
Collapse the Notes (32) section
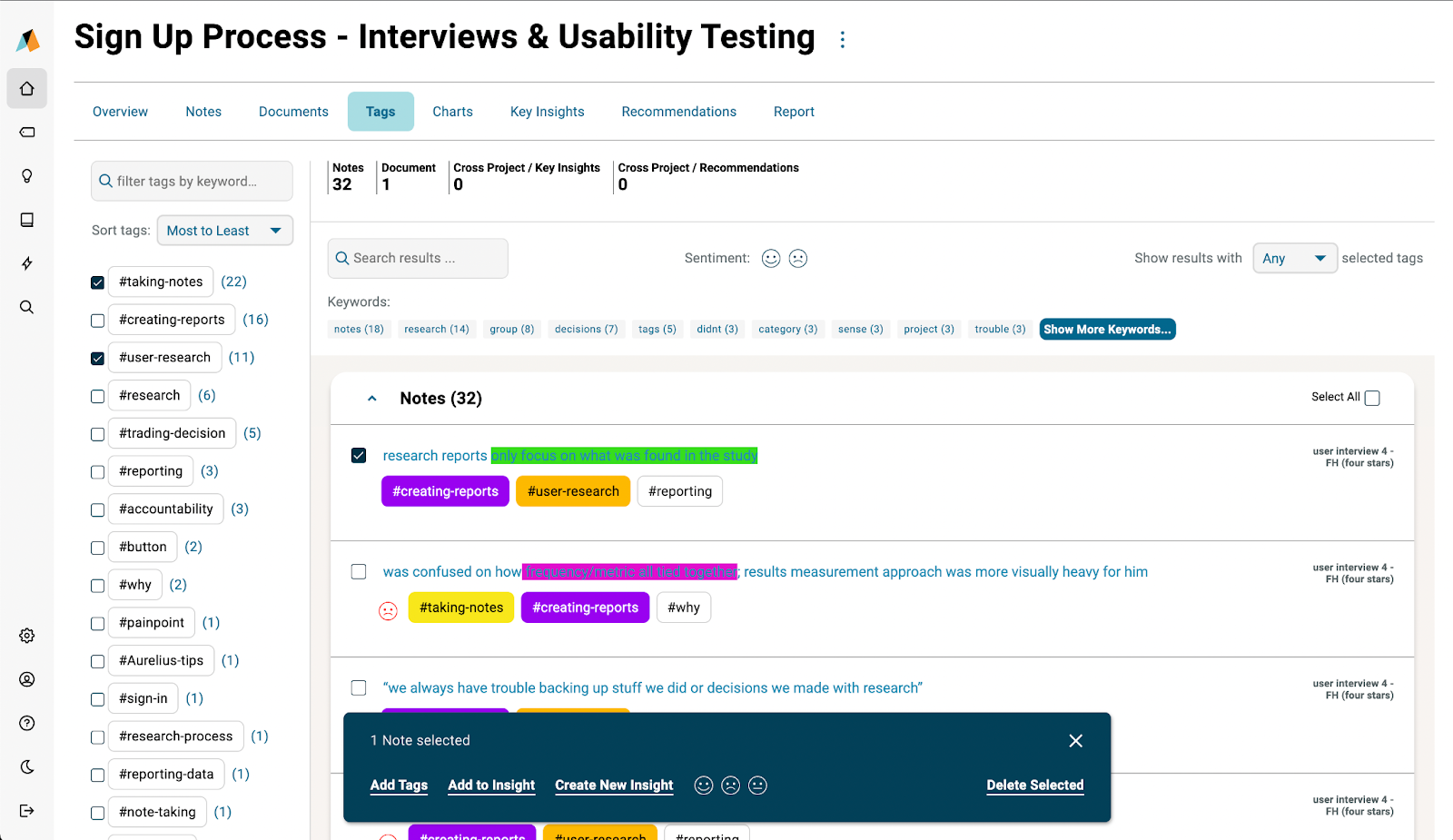[372, 399]
